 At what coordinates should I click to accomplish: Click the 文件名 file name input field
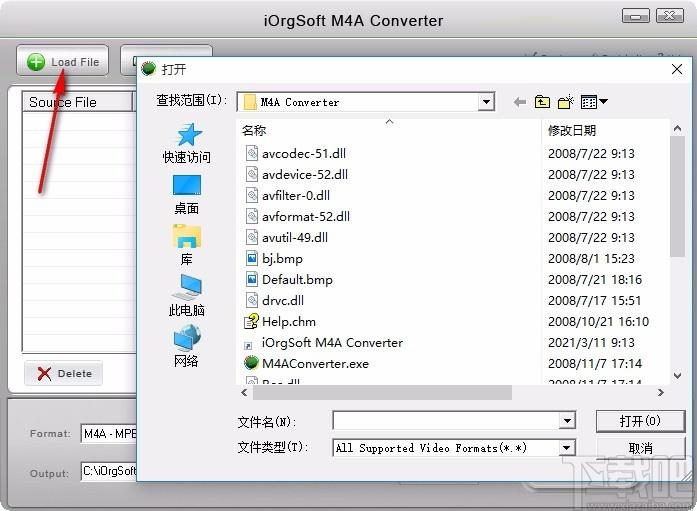tap(446, 420)
